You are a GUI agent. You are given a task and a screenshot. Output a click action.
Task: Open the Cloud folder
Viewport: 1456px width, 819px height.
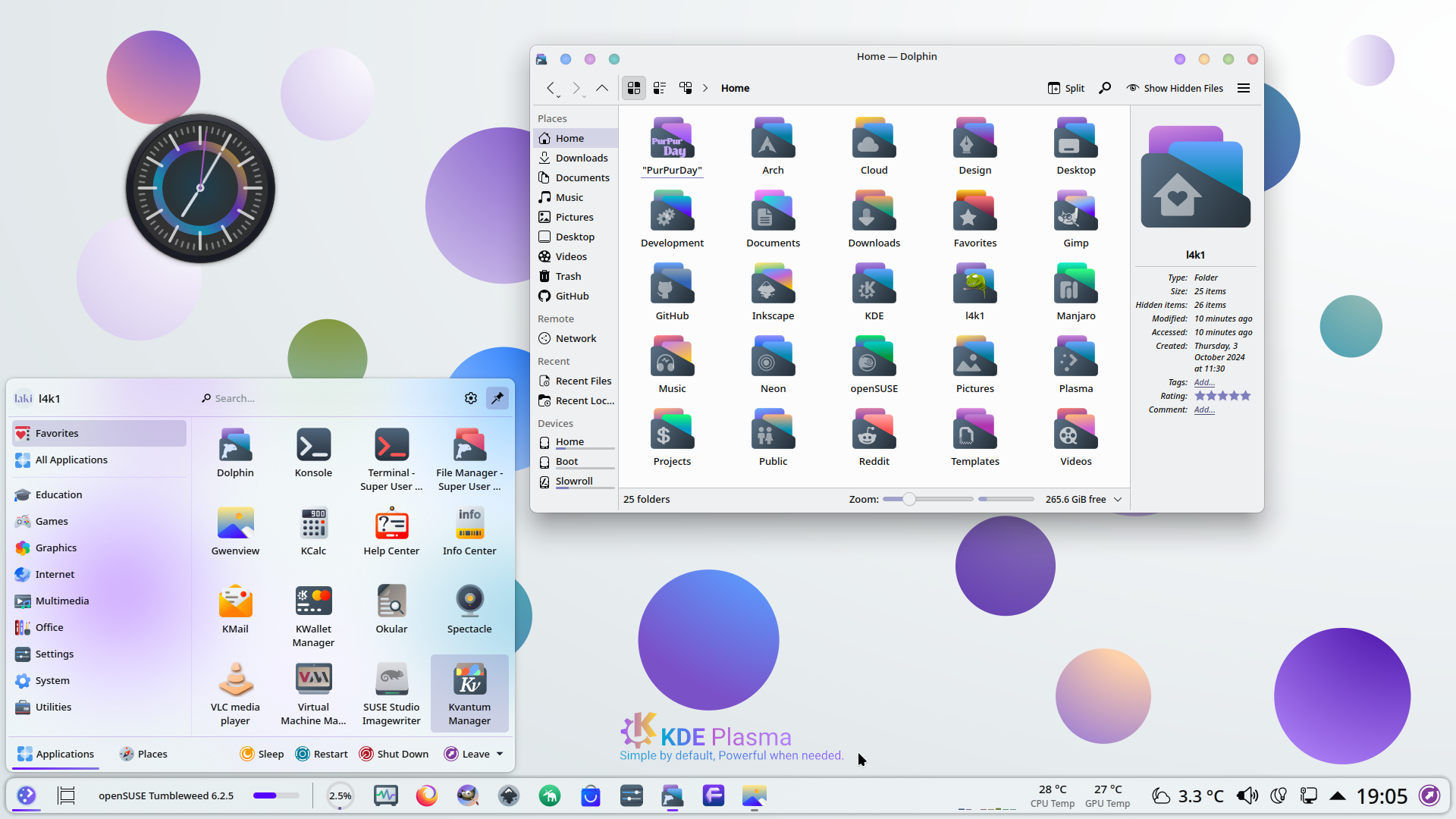(874, 146)
